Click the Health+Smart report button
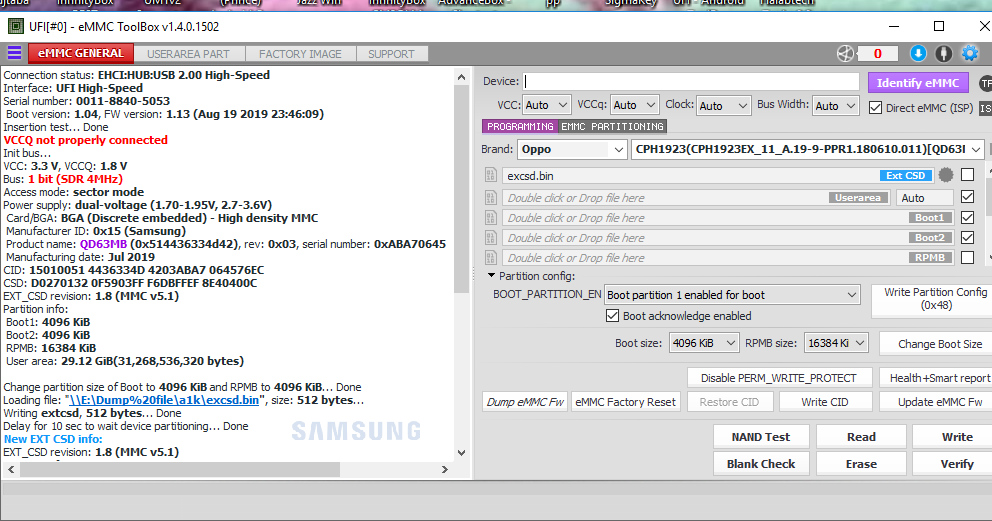Image resolution: width=992 pixels, height=521 pixels. point(936,378)
